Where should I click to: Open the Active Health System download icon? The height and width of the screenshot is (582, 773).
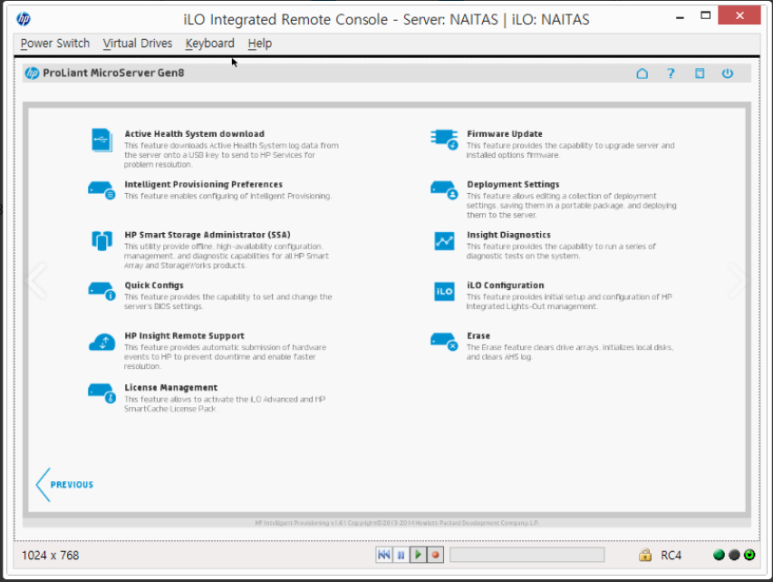point(102,140)
